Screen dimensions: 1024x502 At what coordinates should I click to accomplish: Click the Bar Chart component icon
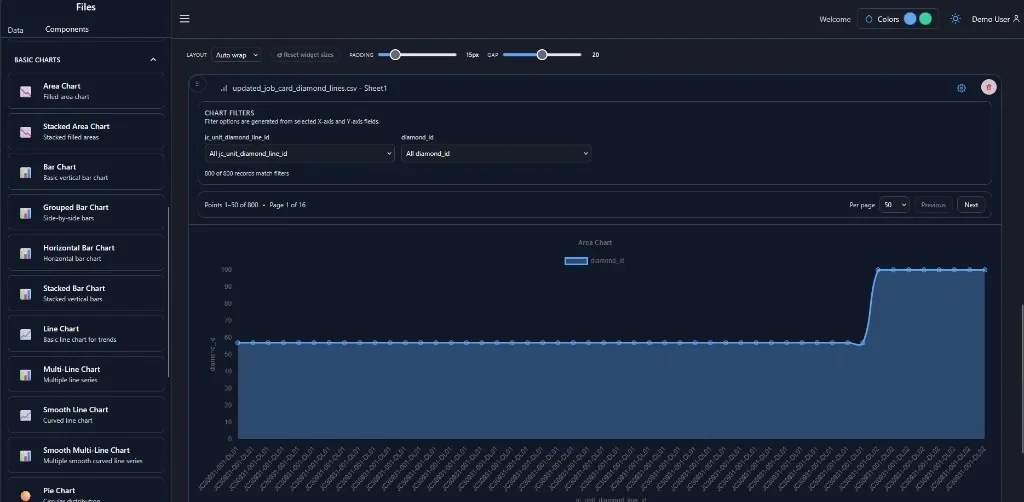[25, 172]
